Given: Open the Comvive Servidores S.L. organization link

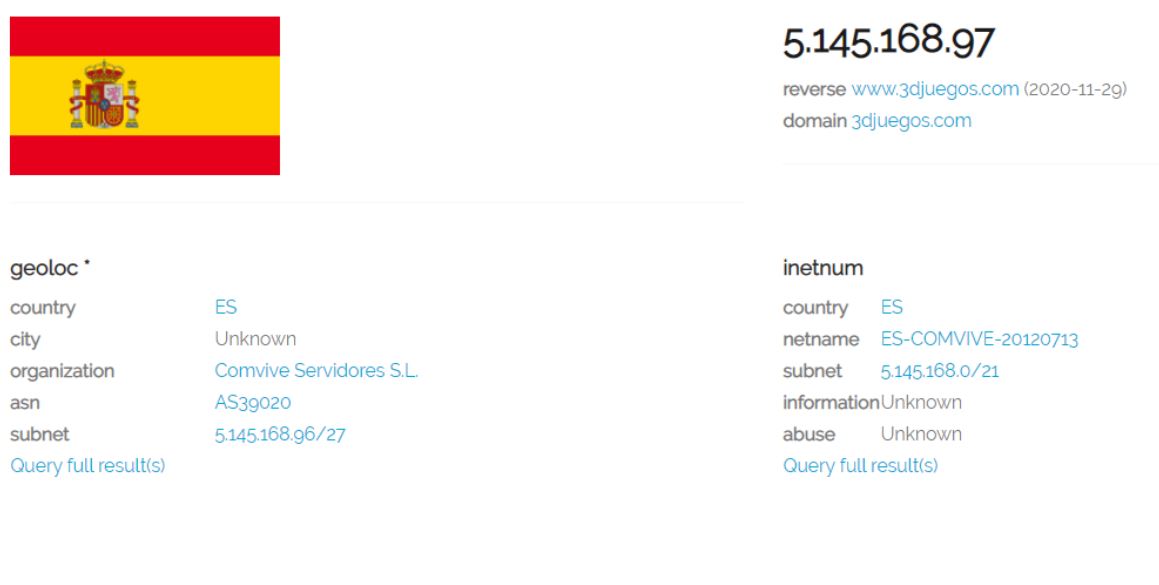Looking at the screenshot, I should (316, 371).
